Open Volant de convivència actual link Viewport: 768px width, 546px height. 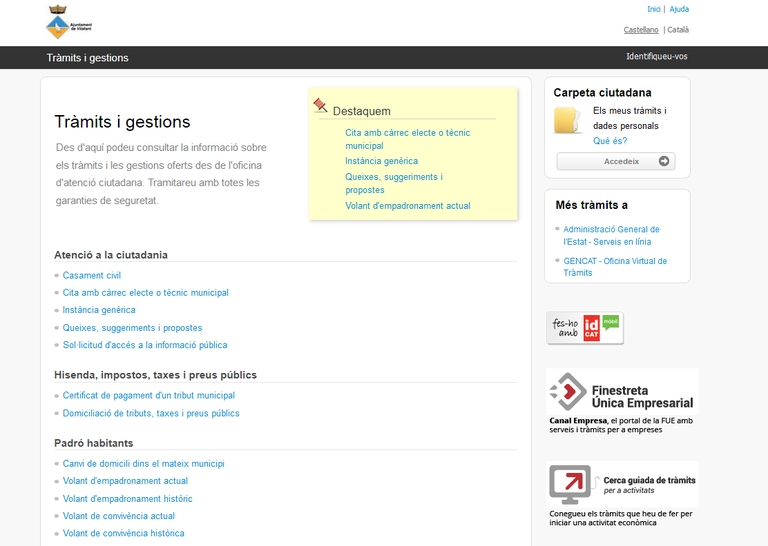pos(119,516)
